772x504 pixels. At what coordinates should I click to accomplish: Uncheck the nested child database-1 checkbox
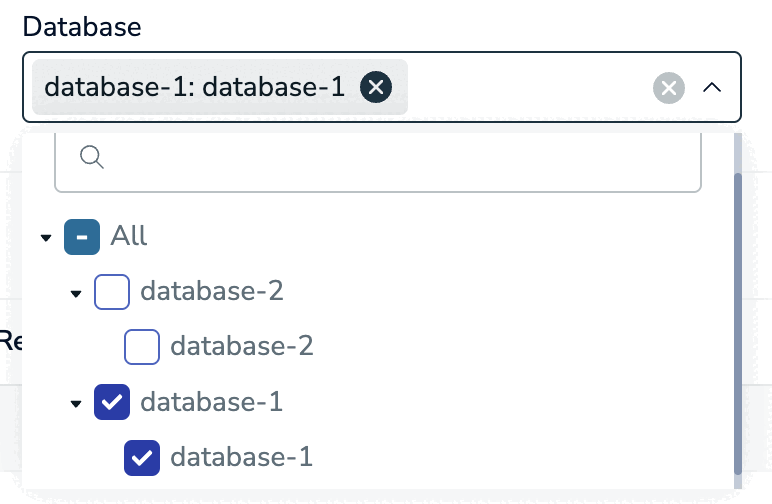[x=142, y=457]
